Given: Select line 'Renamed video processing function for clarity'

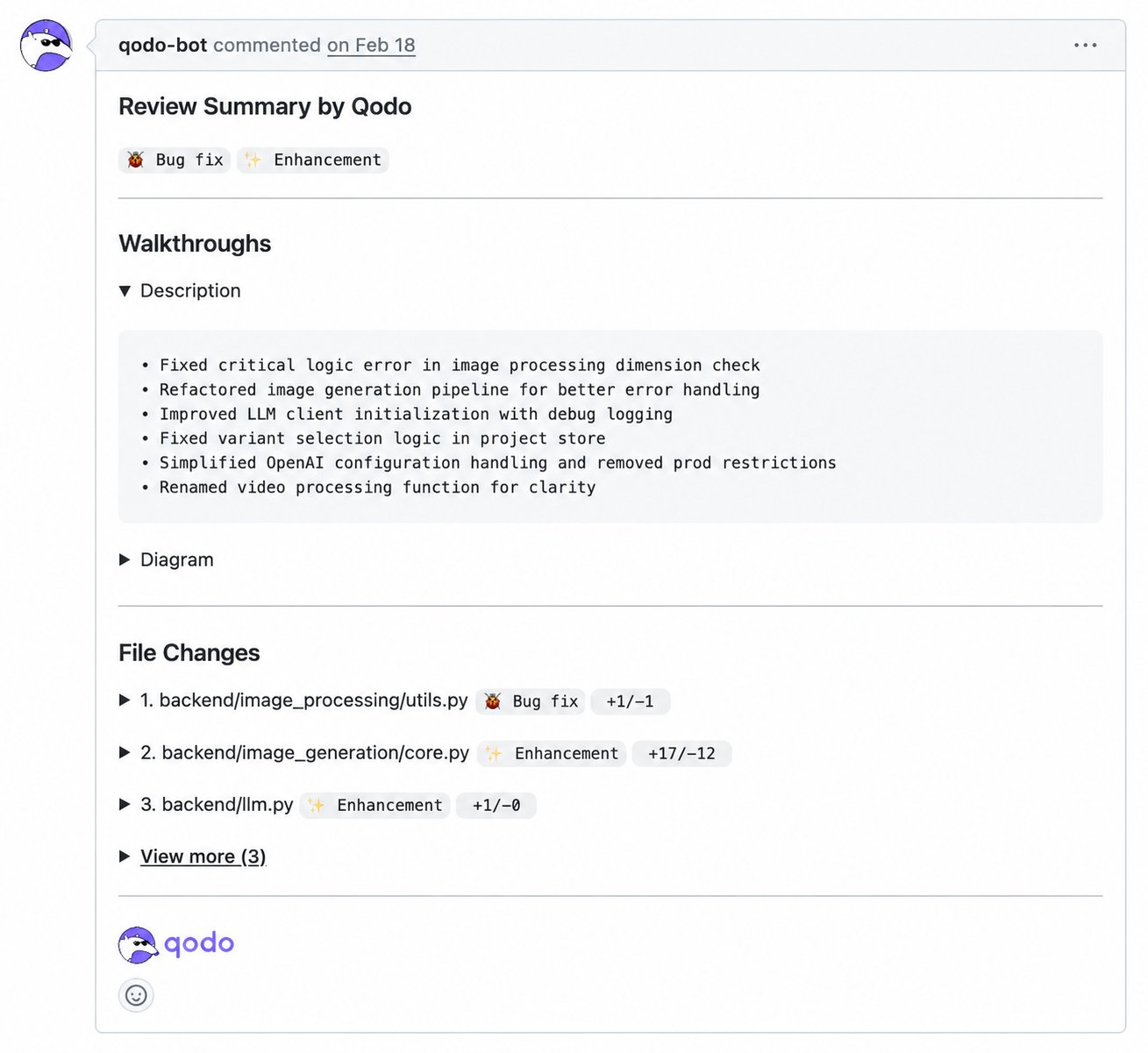Looking at the screenshot, I should click(x=377, y=487).
